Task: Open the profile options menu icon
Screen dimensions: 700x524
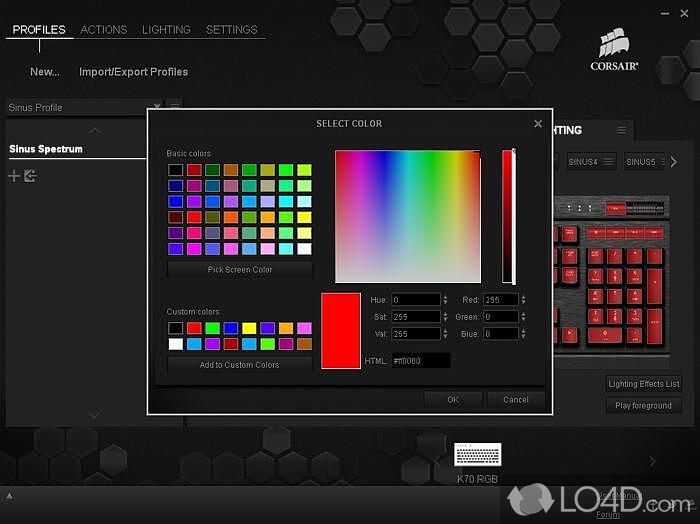Action: click(x=175, y=105)
